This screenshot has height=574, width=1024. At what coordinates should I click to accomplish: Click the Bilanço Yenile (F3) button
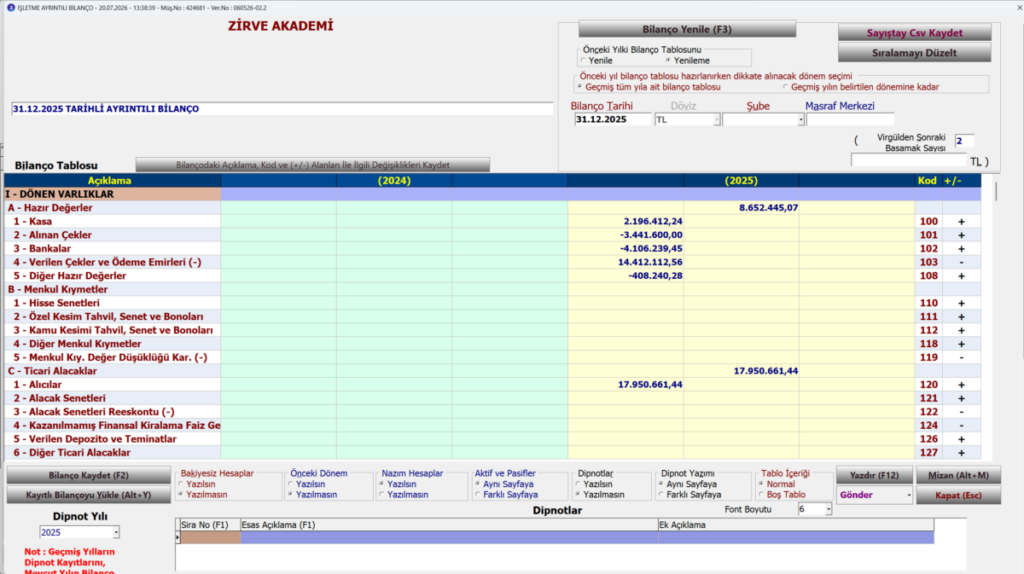pos(687,29)
